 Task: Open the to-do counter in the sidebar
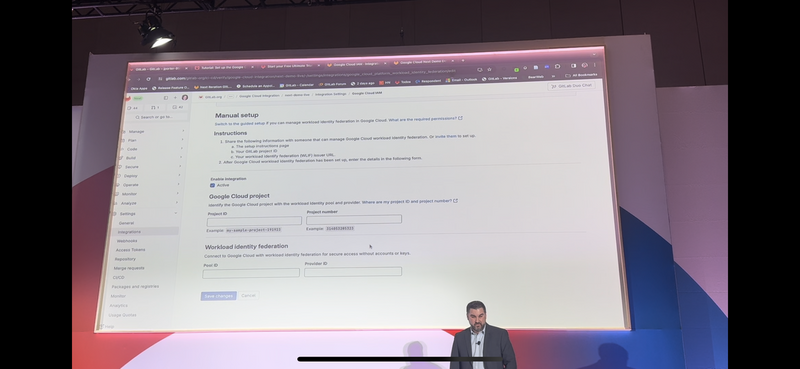click(x=177, y=107)
